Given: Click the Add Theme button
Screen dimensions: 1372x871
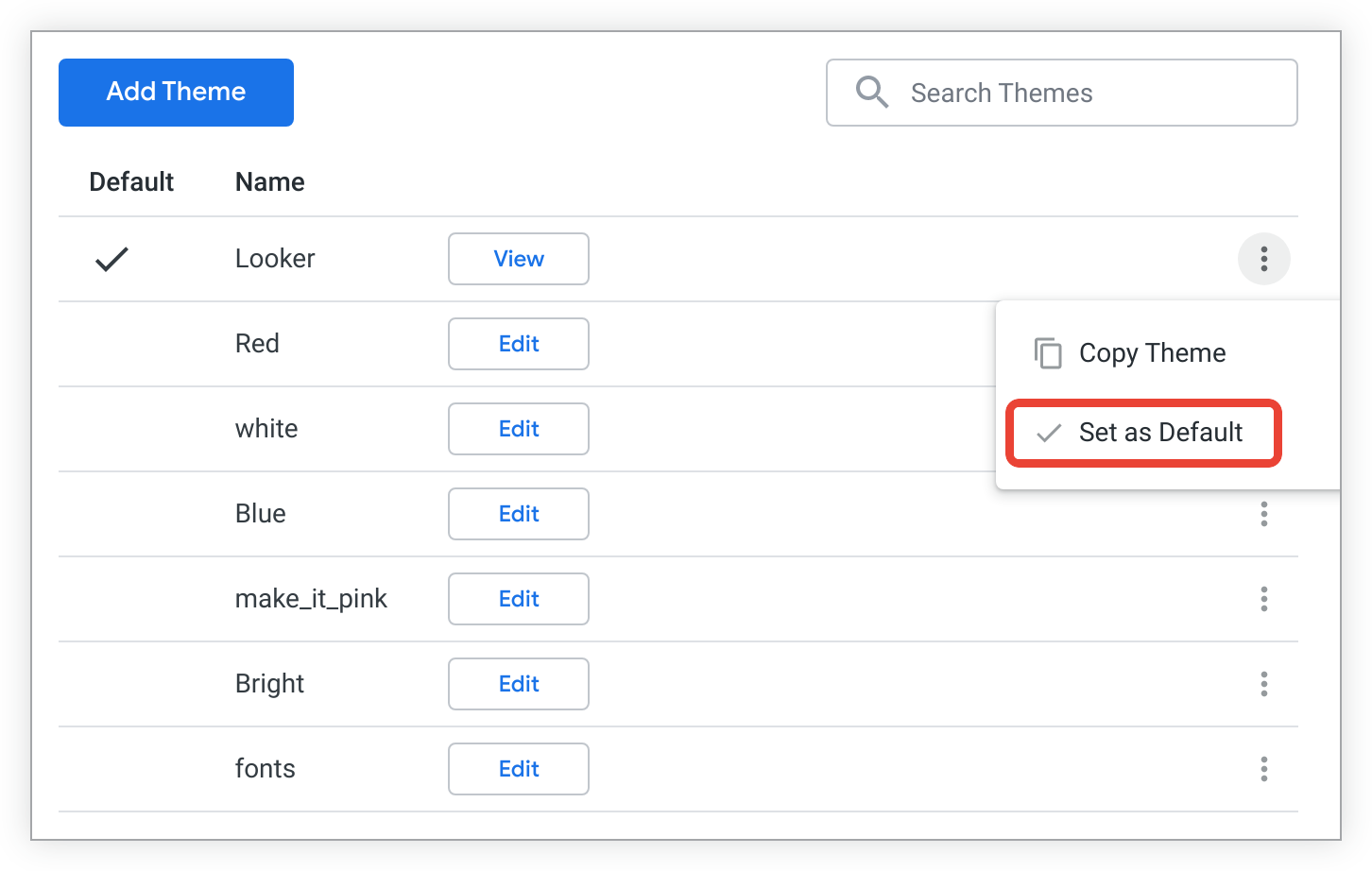Looking at the screenshot, I should tap(176, 92).
